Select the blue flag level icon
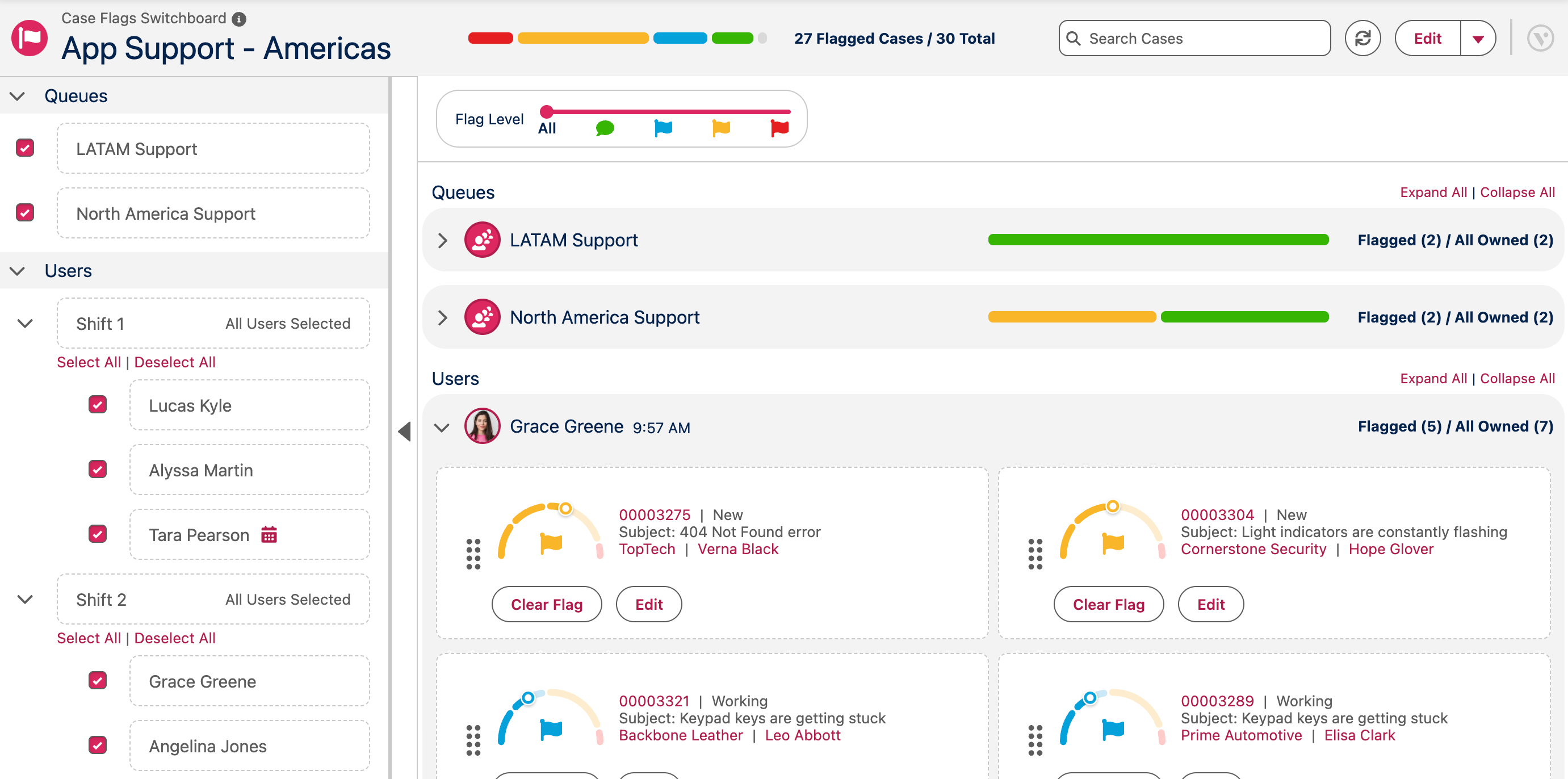The width and height of the screenshot is (1568, 779). tap(663, 128)
